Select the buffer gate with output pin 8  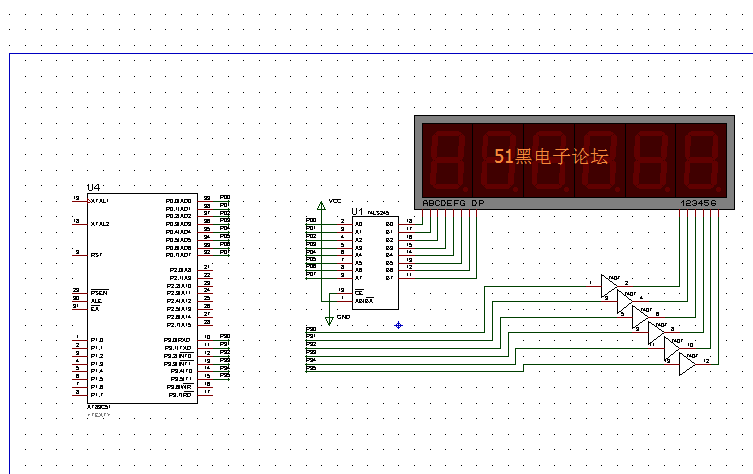(x=656, y=333)
